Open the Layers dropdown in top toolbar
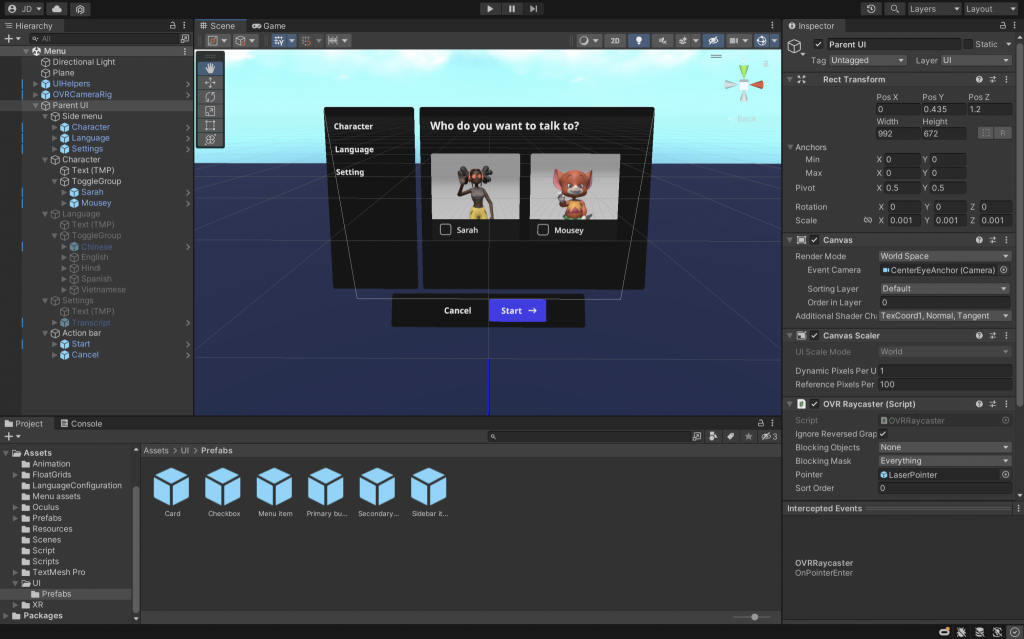 point(931,9)
